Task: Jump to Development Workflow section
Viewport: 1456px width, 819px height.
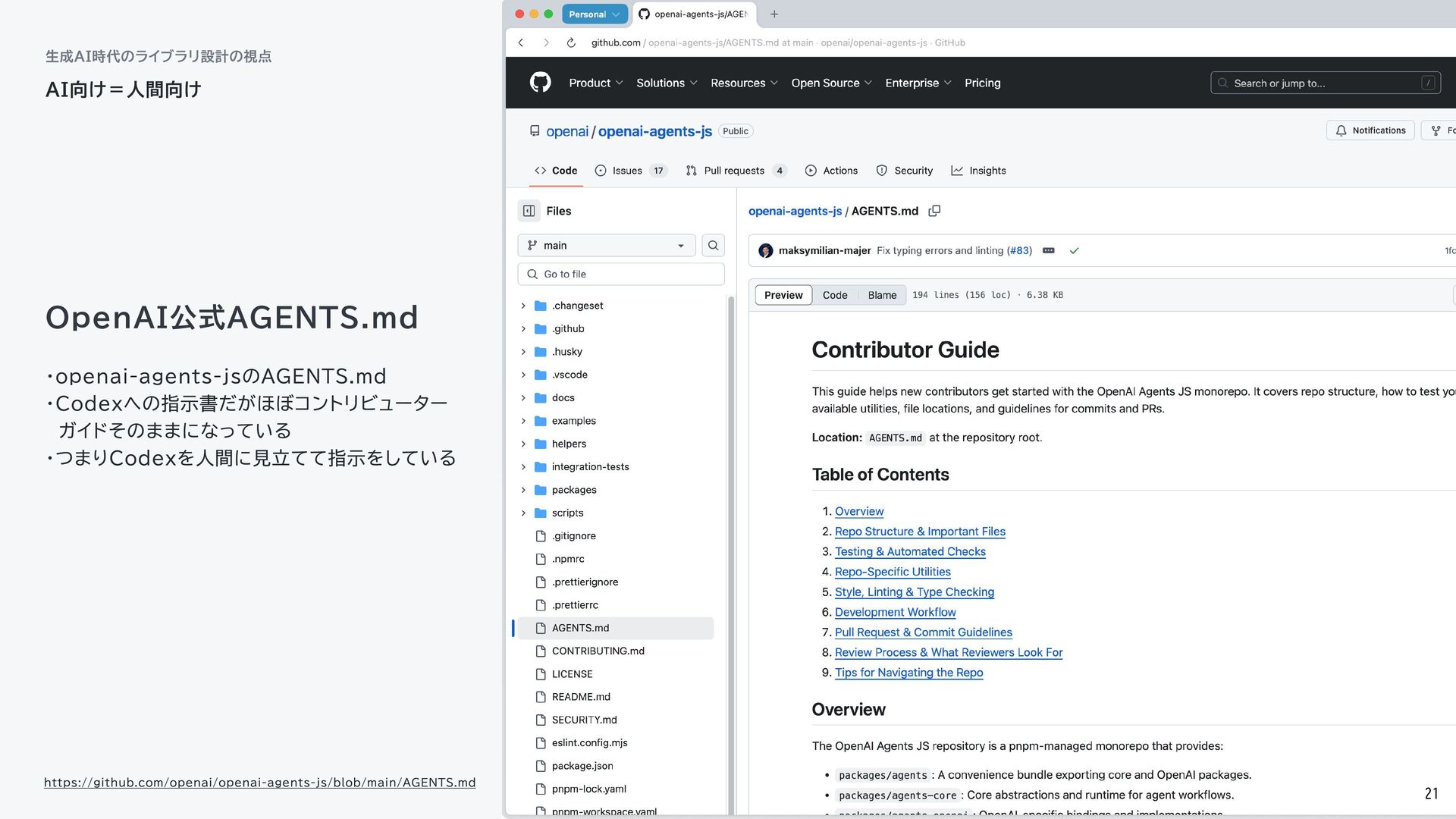Action: [x=896, y=612]
